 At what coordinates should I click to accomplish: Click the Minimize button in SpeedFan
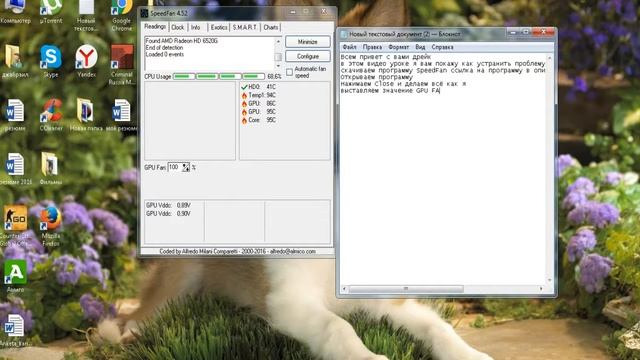[308, 42]
